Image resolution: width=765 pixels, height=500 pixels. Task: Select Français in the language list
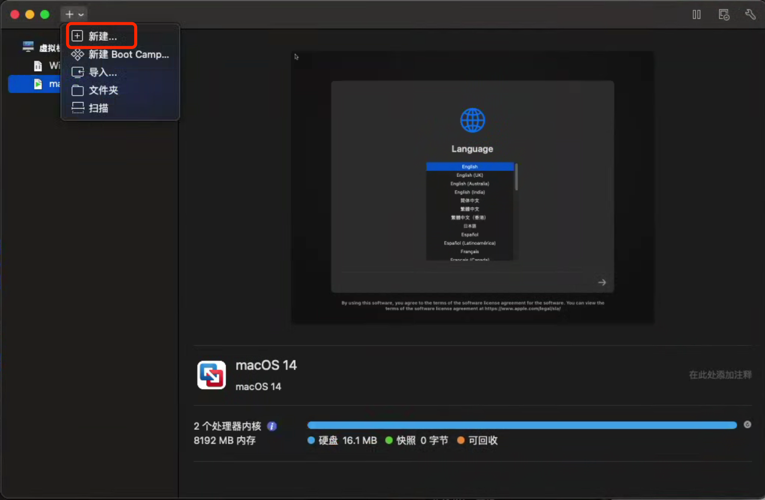470,252
